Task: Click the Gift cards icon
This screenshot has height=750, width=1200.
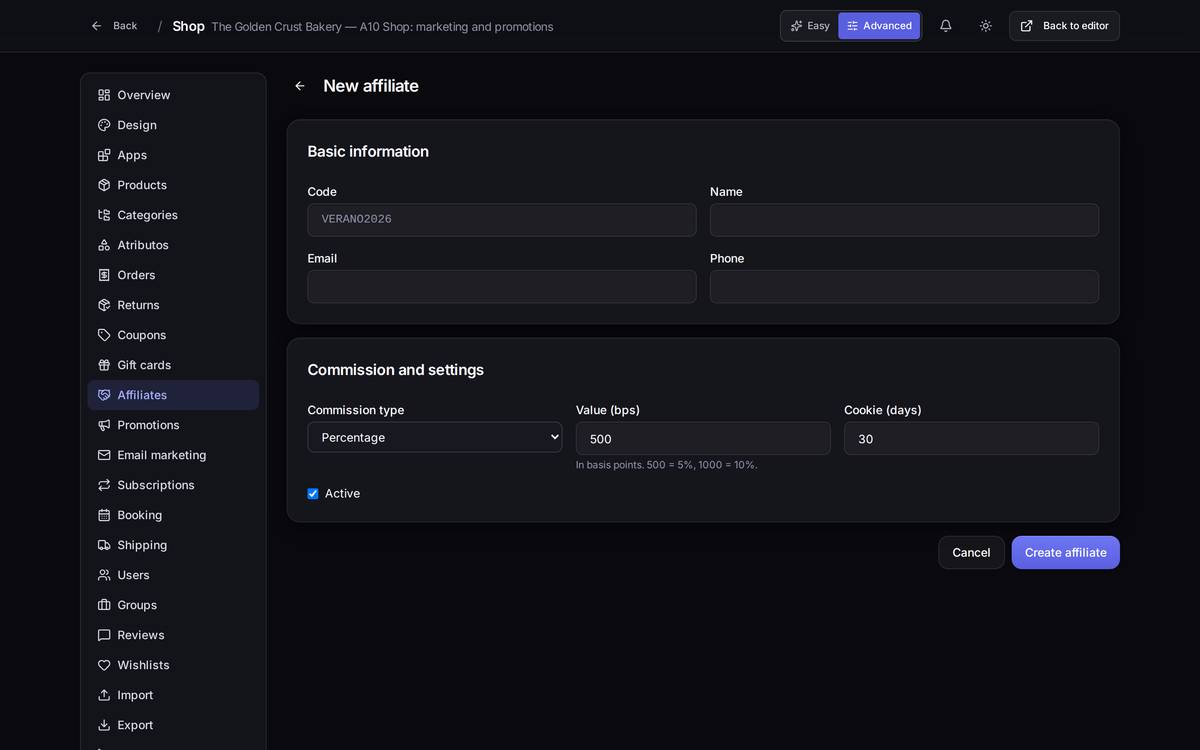Action: pos(104,365)
